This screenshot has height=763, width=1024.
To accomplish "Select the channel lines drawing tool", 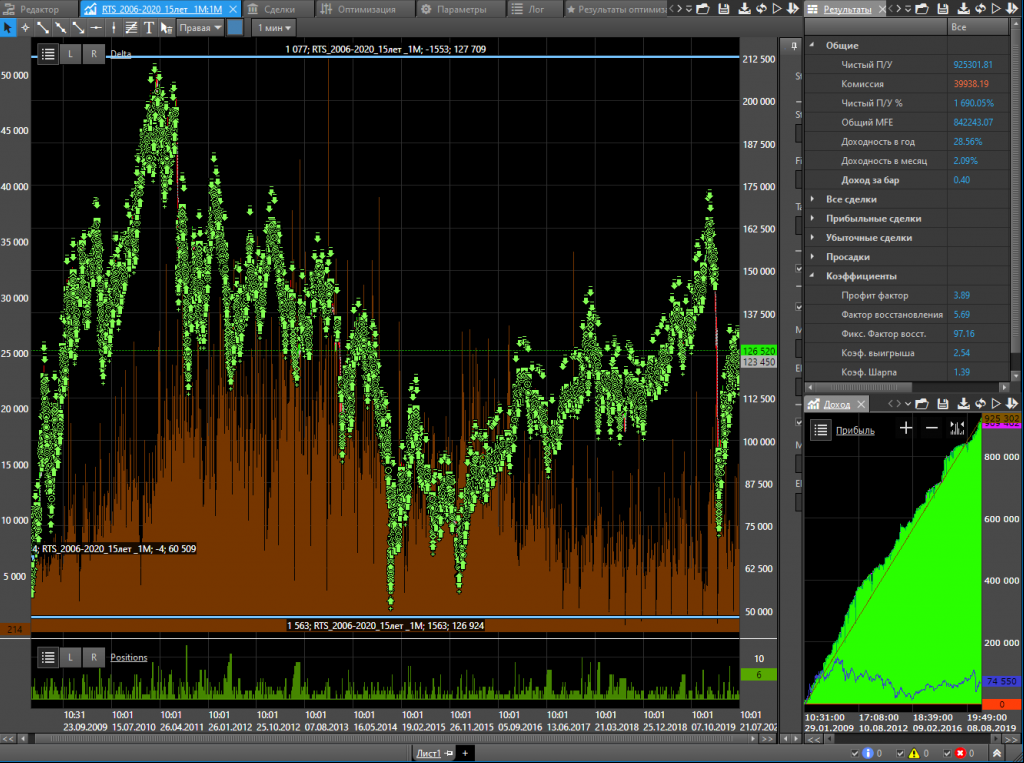I will tap(131, 27).
